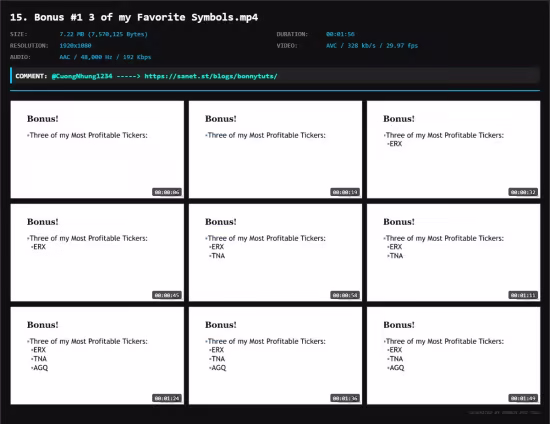Open the thumbnail stamped 00:01:24

click(97, 356)
